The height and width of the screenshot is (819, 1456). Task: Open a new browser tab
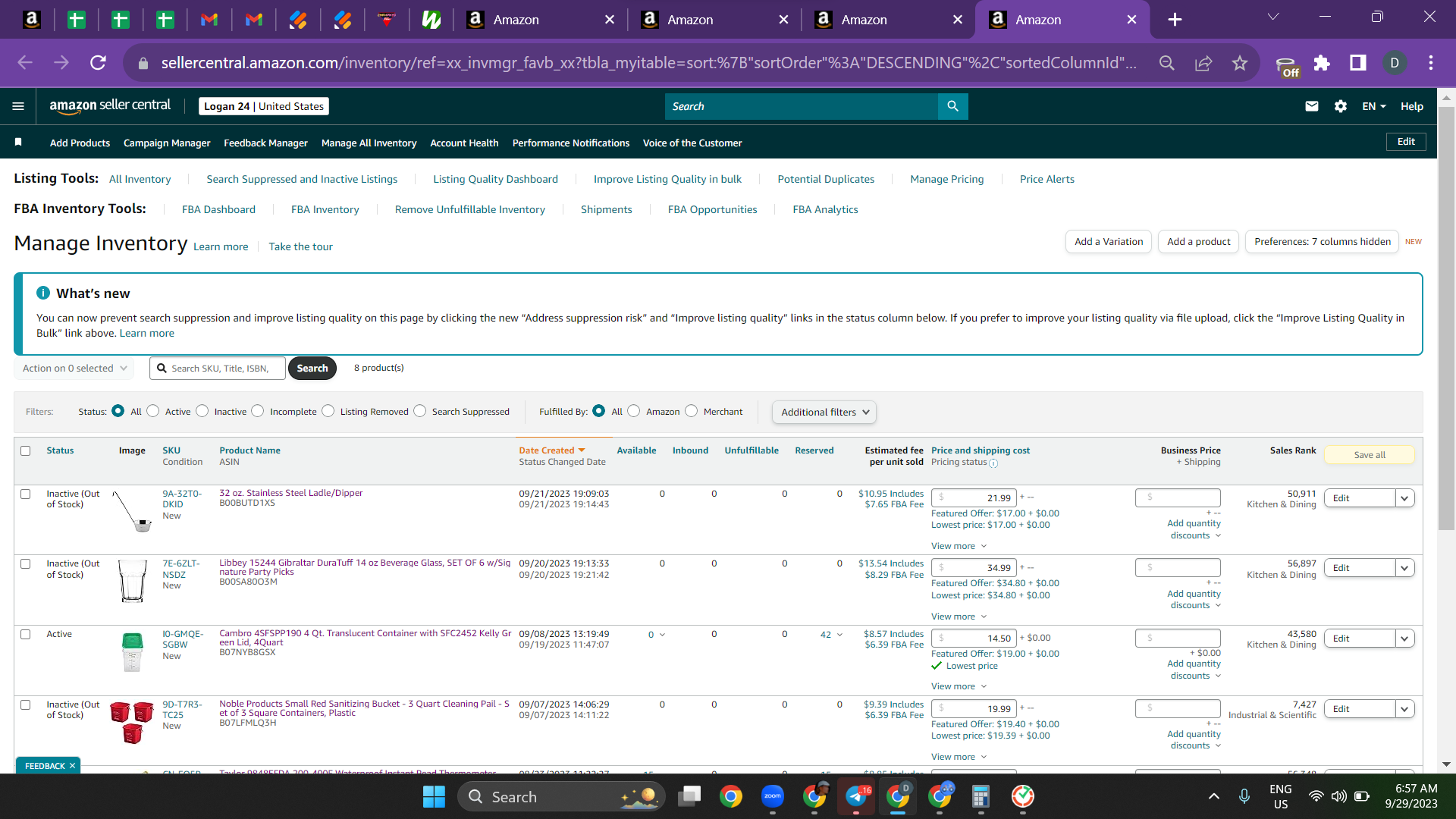click(x=1175, y=20)
